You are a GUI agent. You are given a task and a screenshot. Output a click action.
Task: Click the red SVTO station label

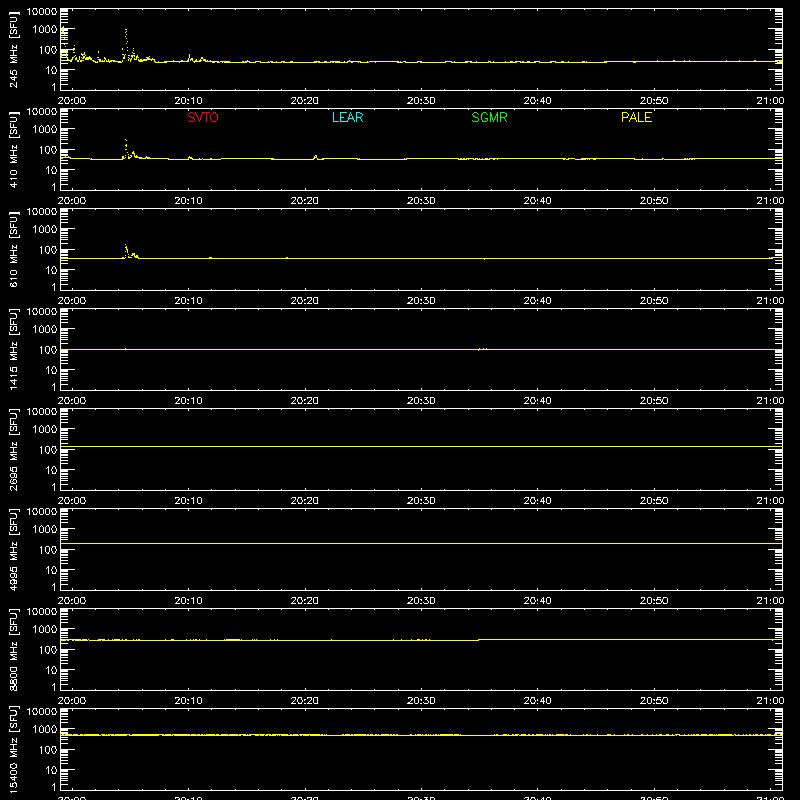point(203,117)
